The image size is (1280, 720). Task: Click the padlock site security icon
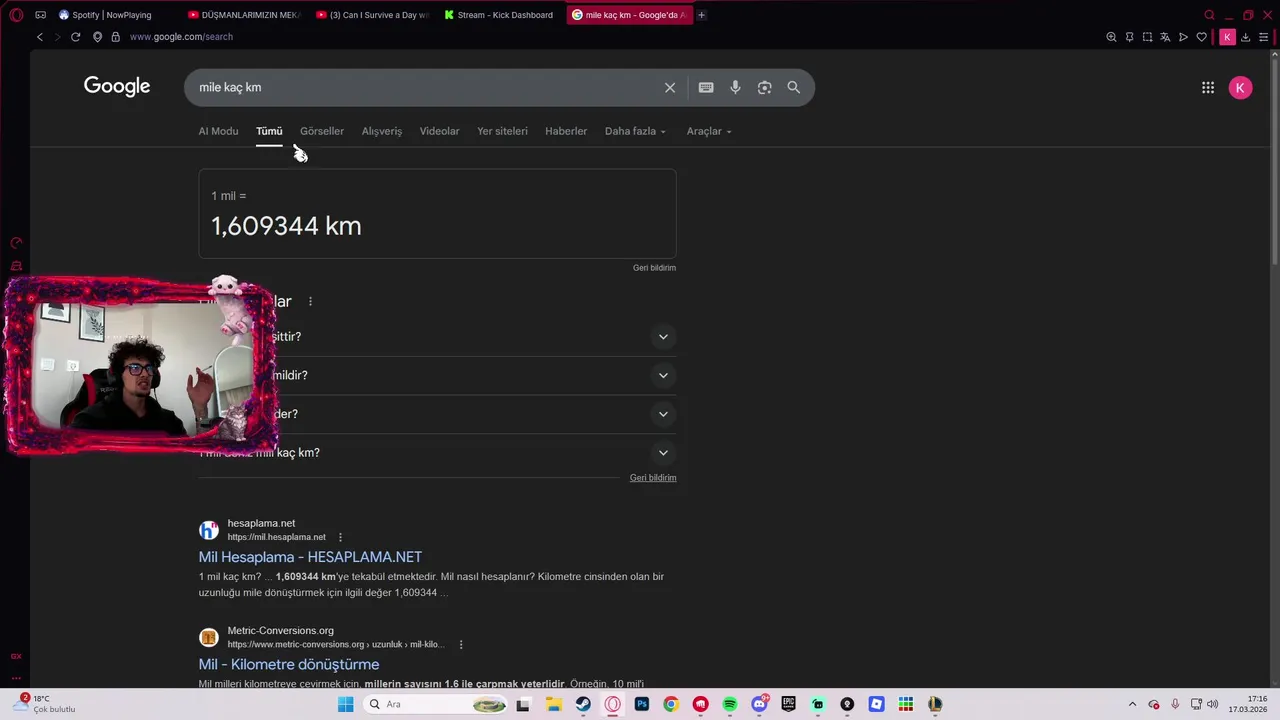coord(115,37)
